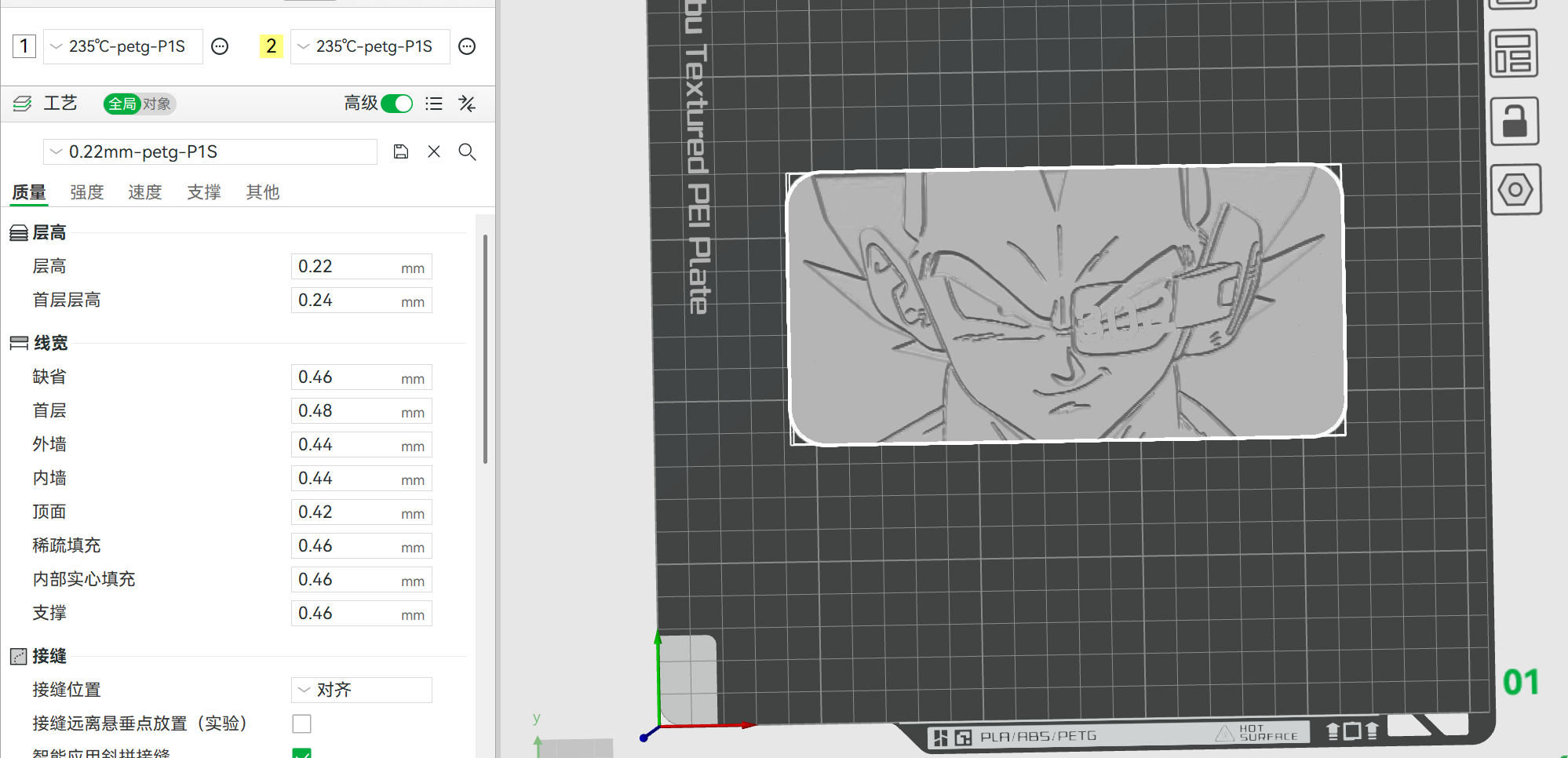Screen dimensions: 1568x758
Task: Open the settings list icon next to 高级
Action: click(x=434, y=104)
